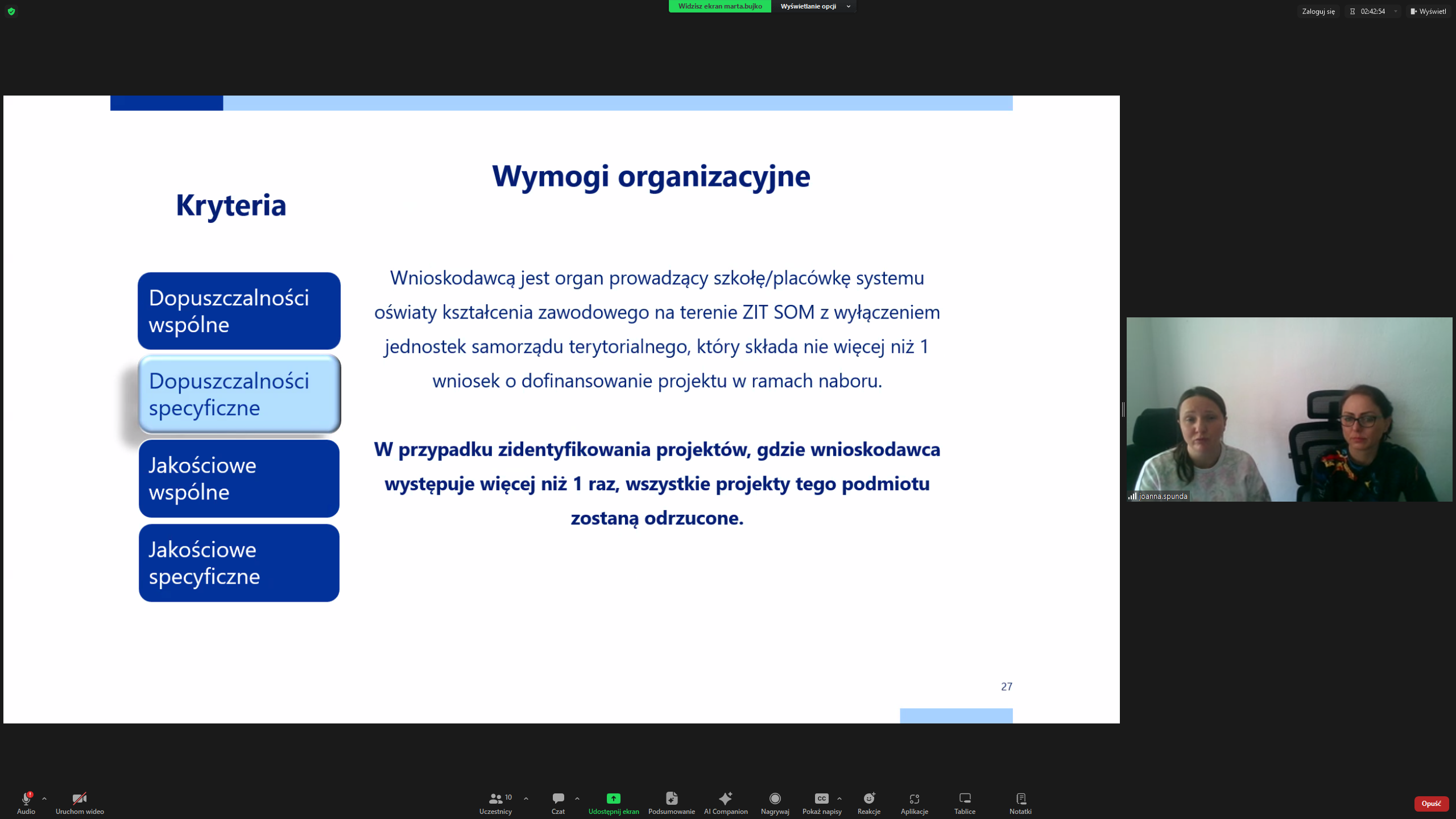
Task: Start recording with Nagrywaj
Action: coord(775,803)
